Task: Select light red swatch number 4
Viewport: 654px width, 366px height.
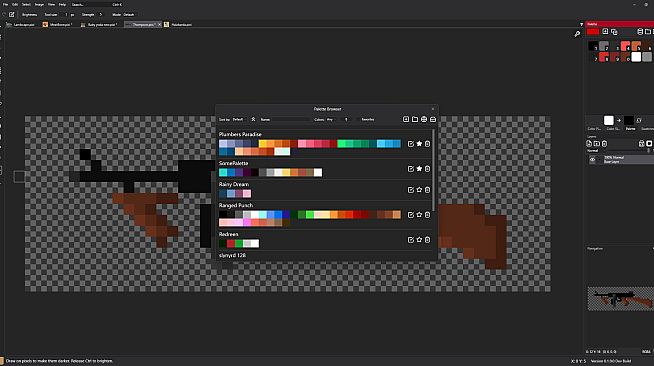Action: coord(625,46)
